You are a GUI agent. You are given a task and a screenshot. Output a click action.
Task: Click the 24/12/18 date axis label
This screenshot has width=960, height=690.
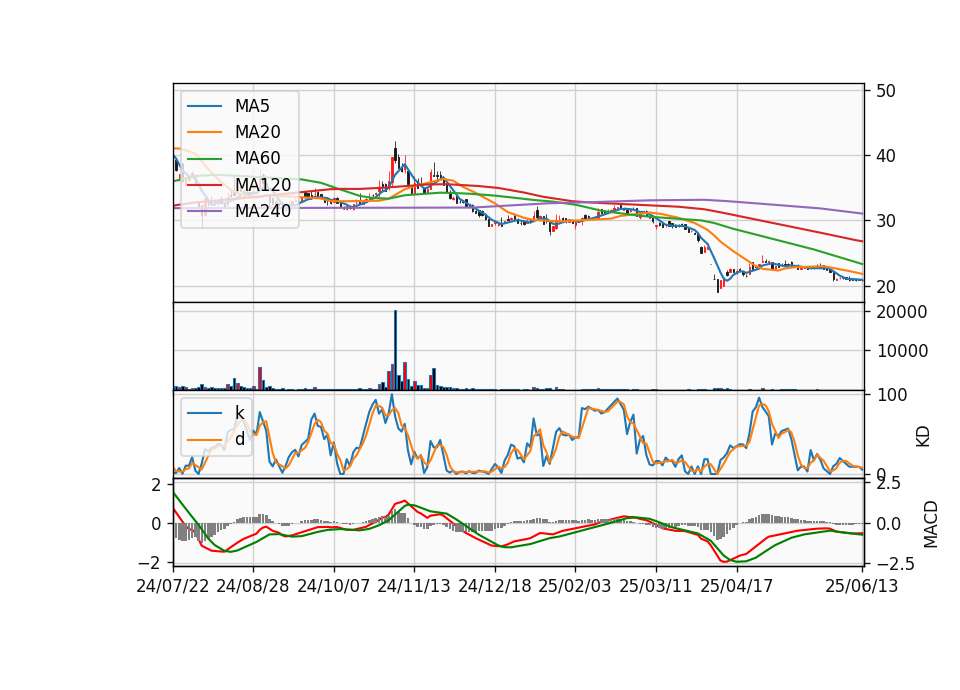(x=495, y=586)
